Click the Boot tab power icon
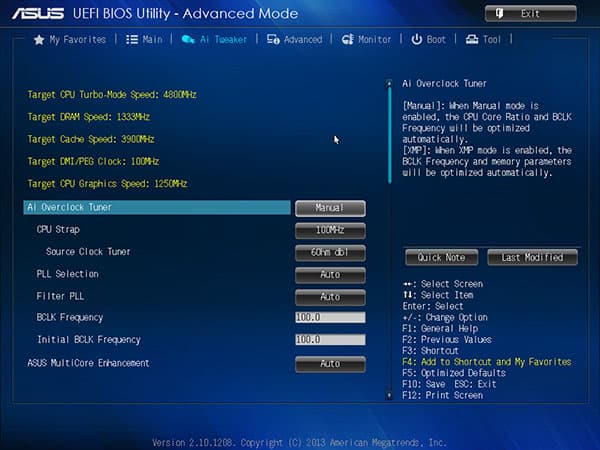600x450 pixels. click(416, 39)
